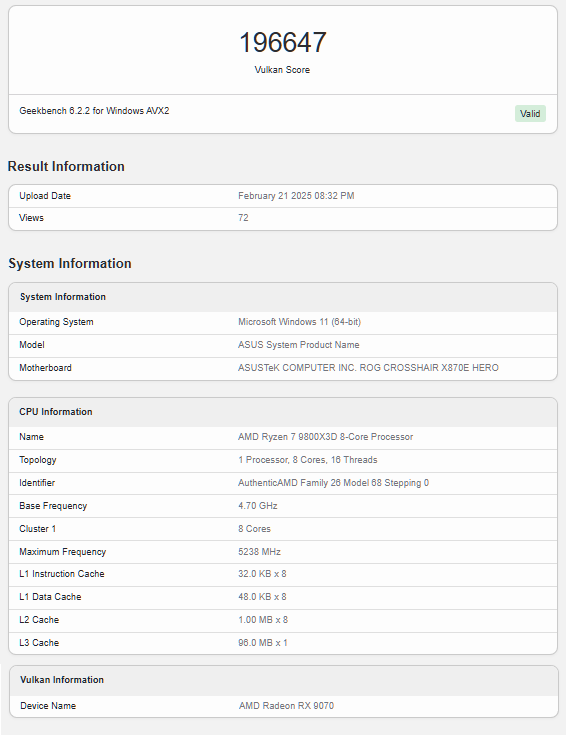Click the green Valid badge

pos(530,113)
